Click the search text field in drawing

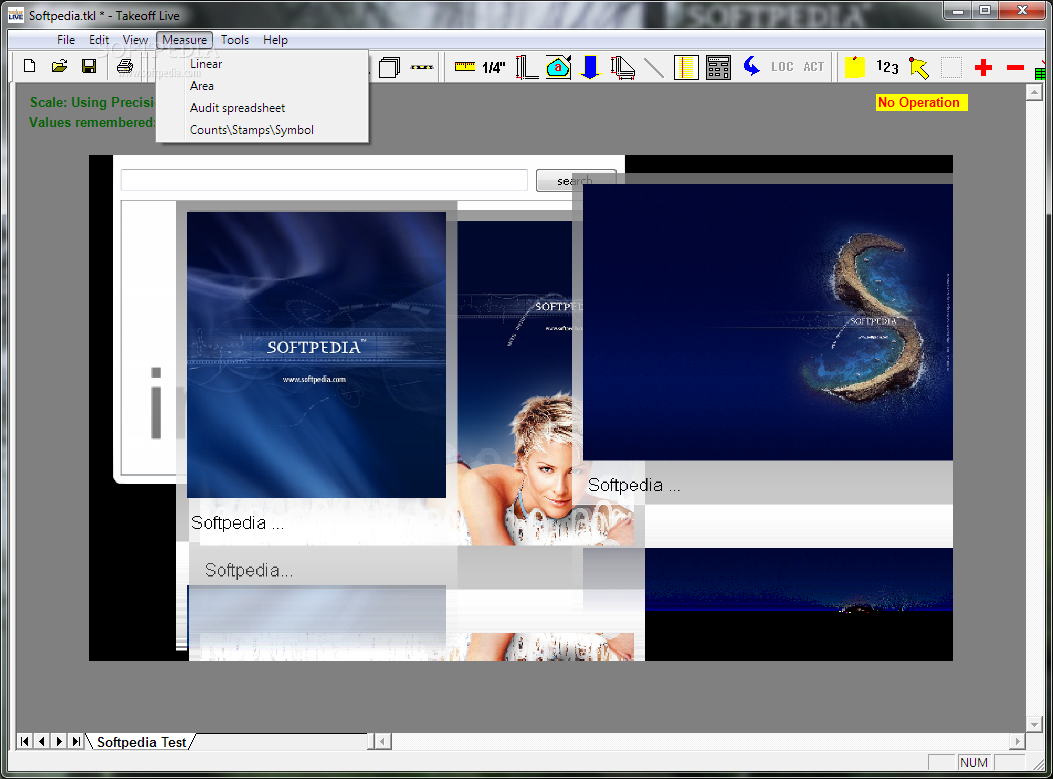click(324, 181)
